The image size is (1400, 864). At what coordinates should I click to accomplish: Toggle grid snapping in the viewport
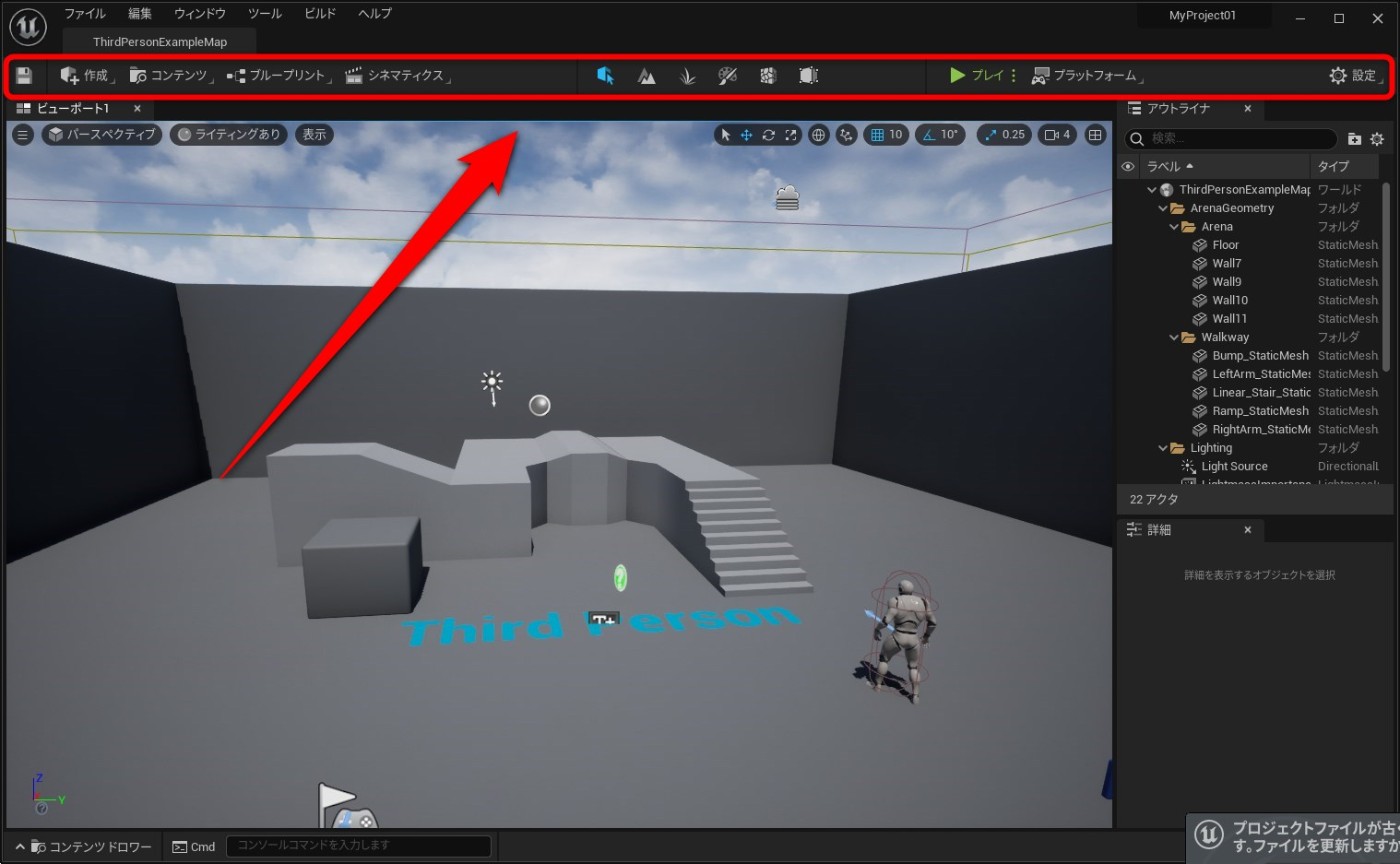[x=878, y=134]
